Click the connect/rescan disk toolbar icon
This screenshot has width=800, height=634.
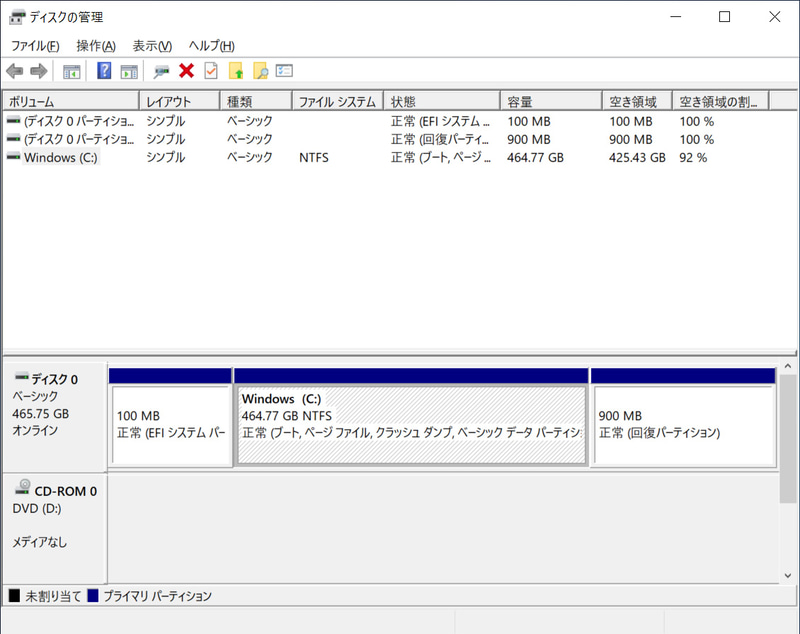coord(161,71)
